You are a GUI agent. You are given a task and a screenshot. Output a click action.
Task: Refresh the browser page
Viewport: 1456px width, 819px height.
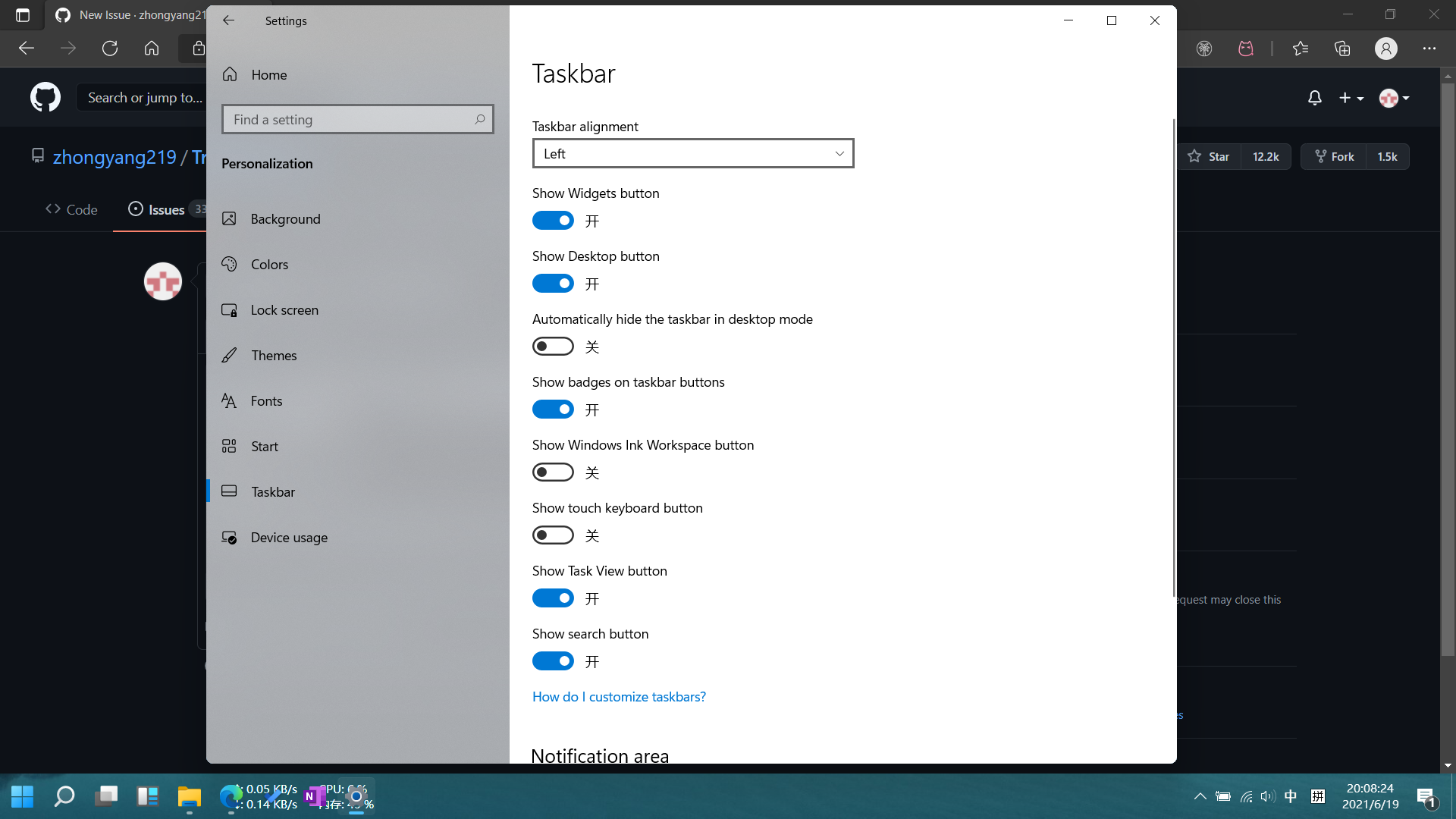coord(110,49)
